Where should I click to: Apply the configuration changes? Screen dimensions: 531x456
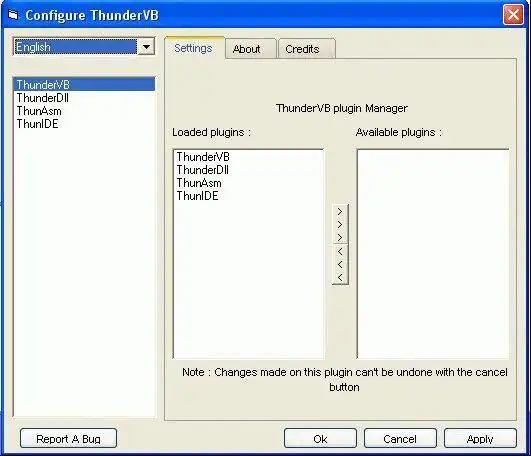480,438
